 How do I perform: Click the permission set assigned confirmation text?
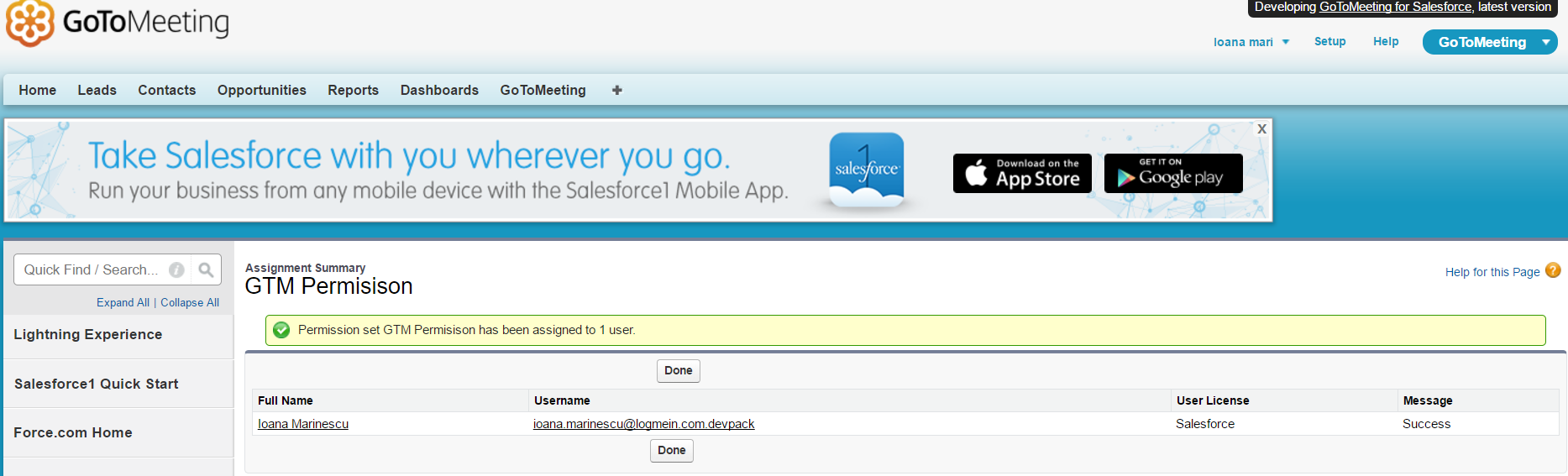[x=466, y=330]
